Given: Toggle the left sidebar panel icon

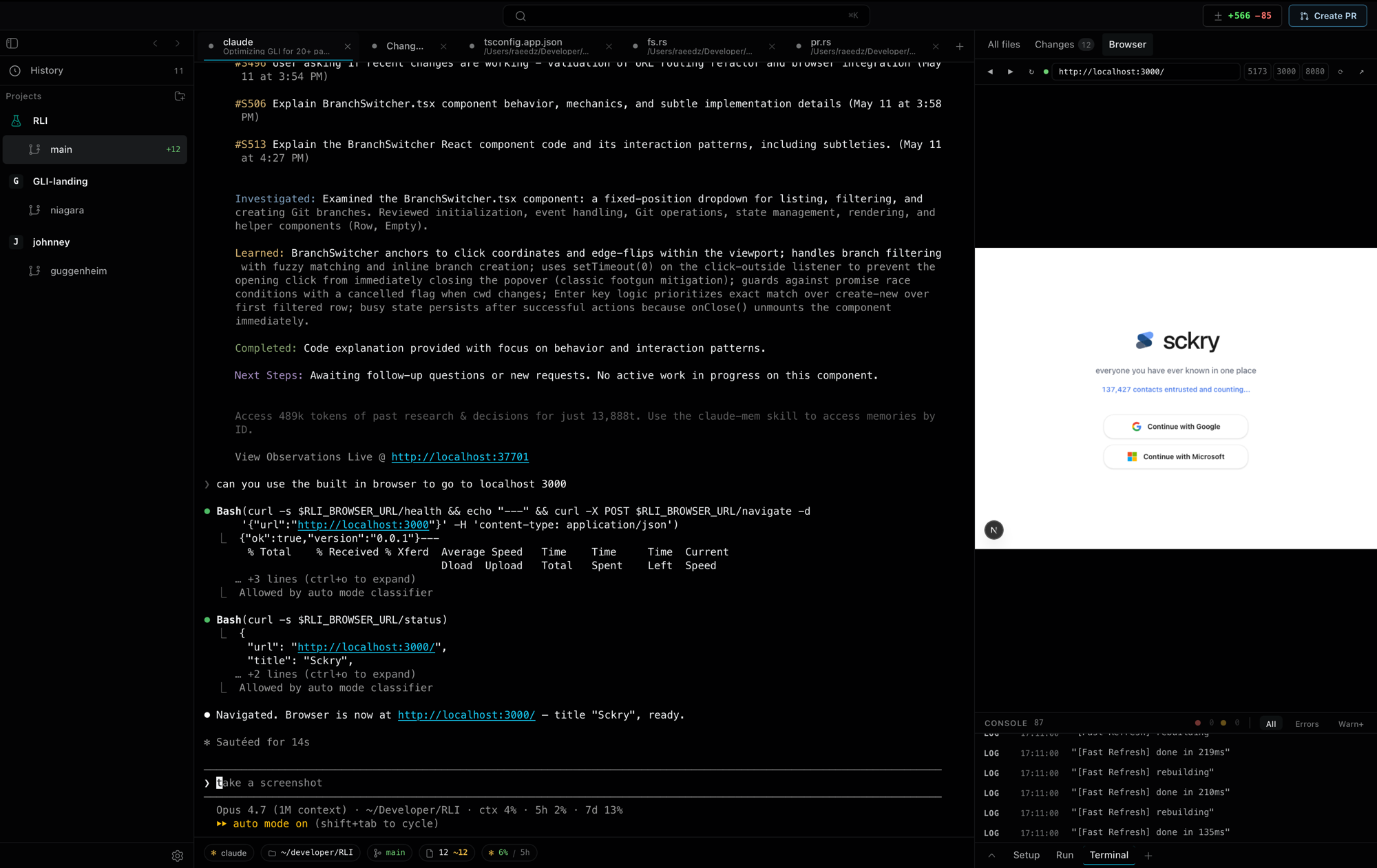Looking at the screenshot, I should 12,43.
